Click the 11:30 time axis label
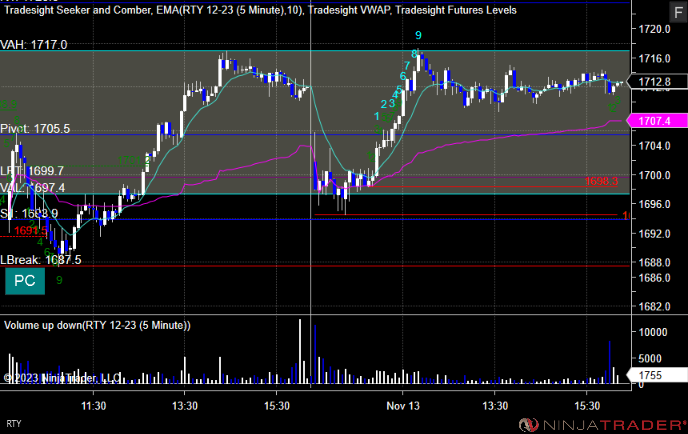 point(93,406)
